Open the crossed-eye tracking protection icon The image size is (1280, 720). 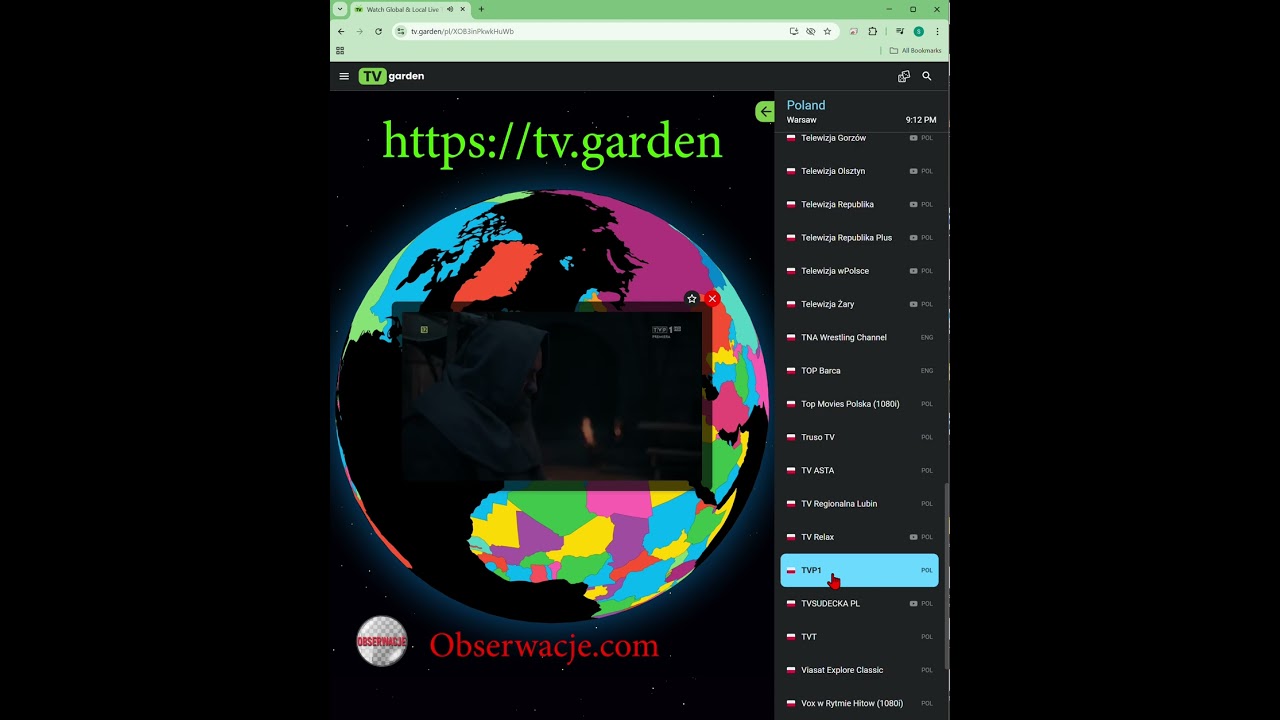pos(810,31)
